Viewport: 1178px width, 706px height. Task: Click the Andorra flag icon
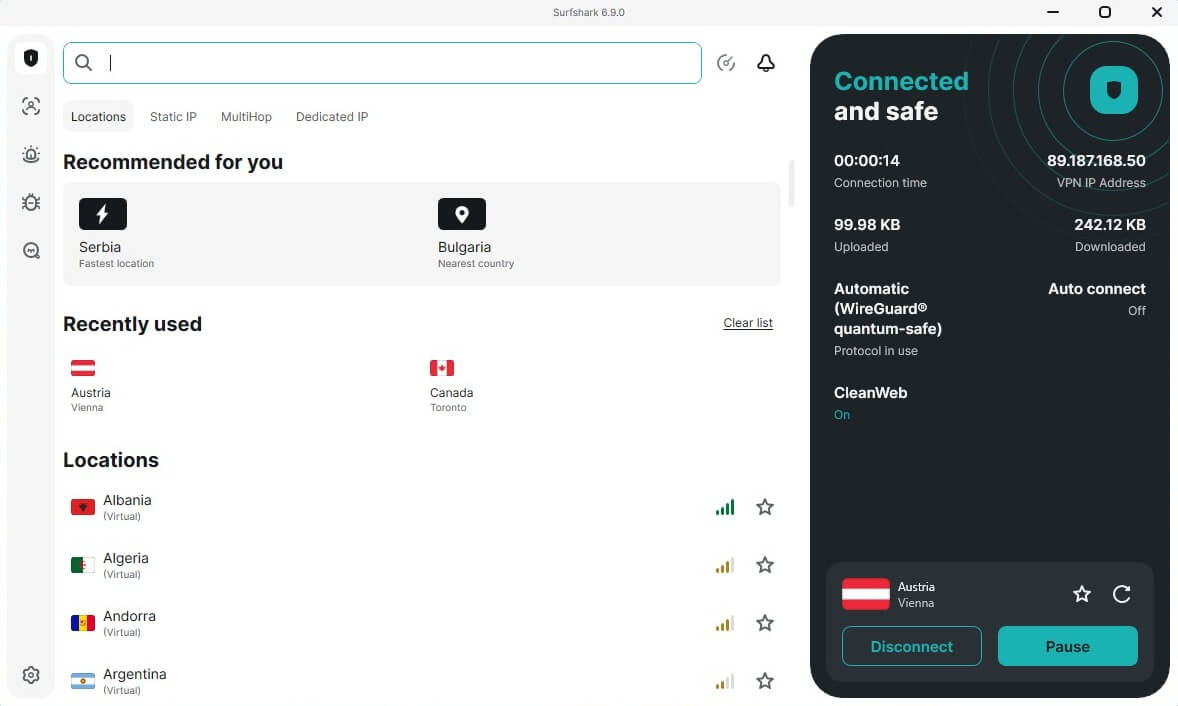coord(83,623)
